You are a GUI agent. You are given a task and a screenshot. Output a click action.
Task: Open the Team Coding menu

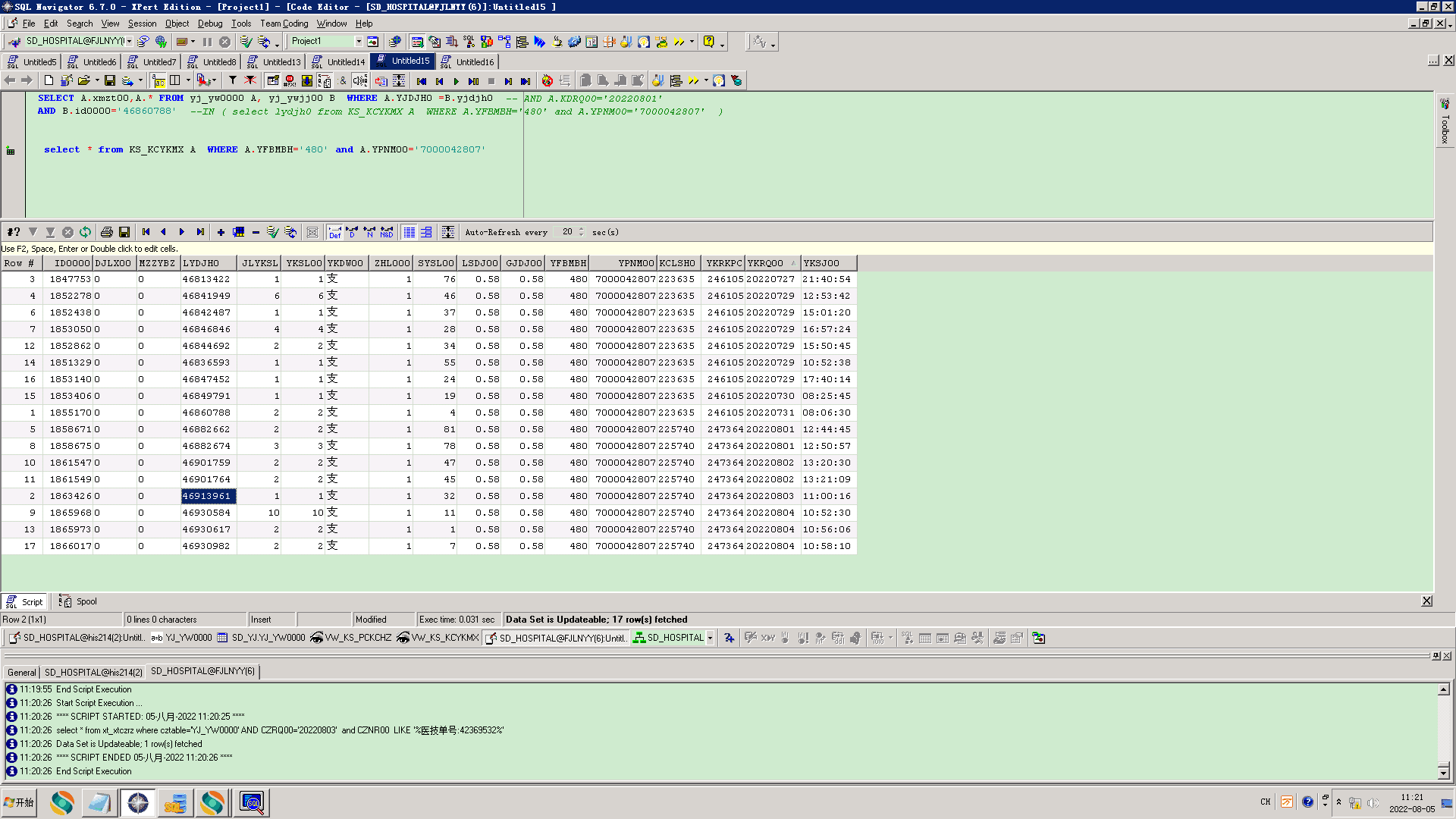click(284, 24)
